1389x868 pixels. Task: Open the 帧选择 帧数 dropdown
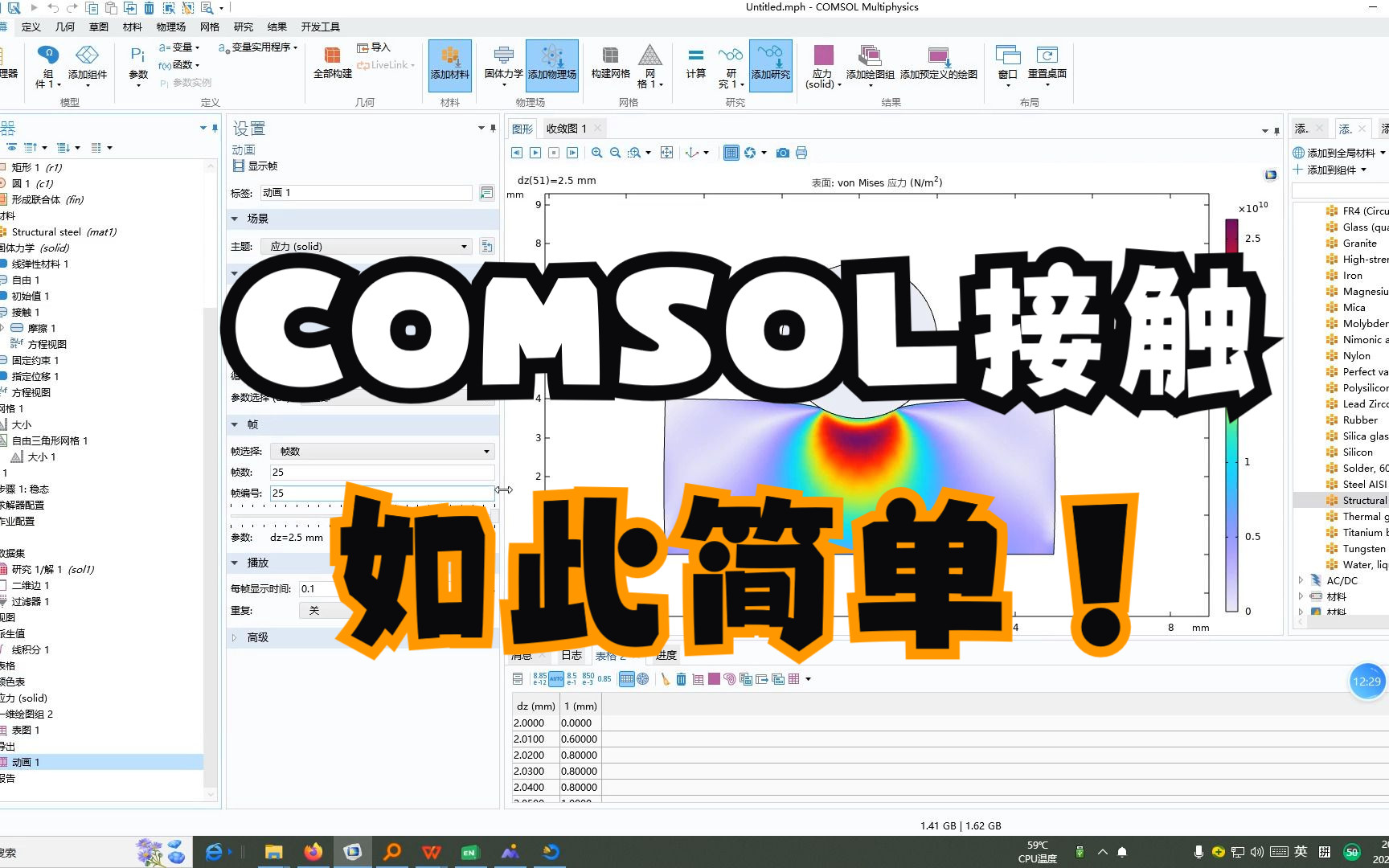coord(382,452)
